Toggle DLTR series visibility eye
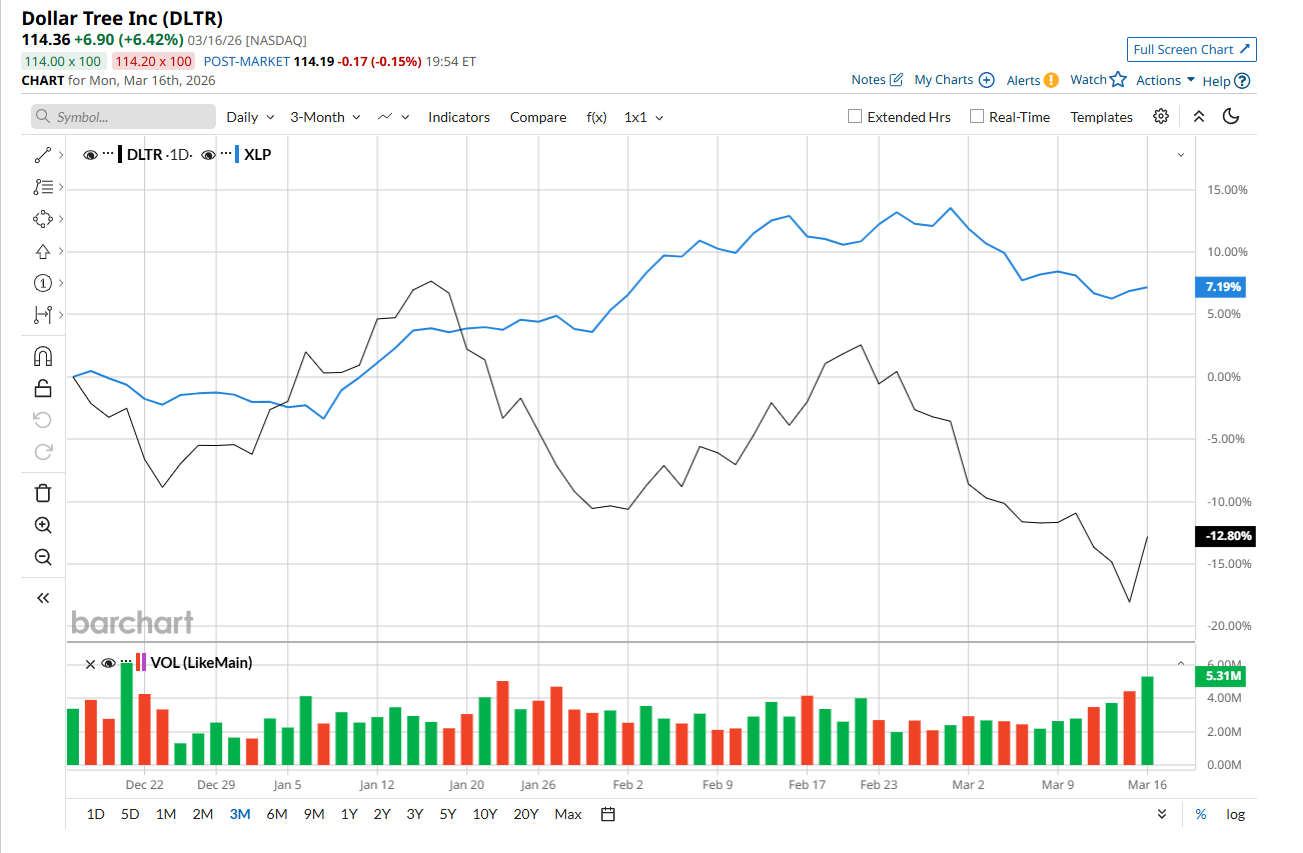This screenshot has height=853, width=1303. 90,155
